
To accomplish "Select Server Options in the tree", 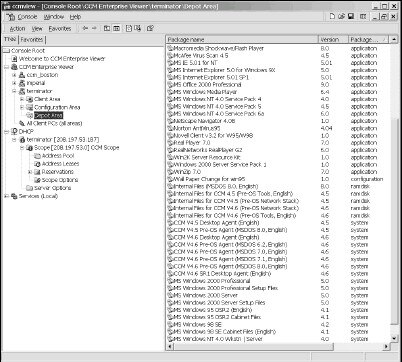I will (53, 188).
